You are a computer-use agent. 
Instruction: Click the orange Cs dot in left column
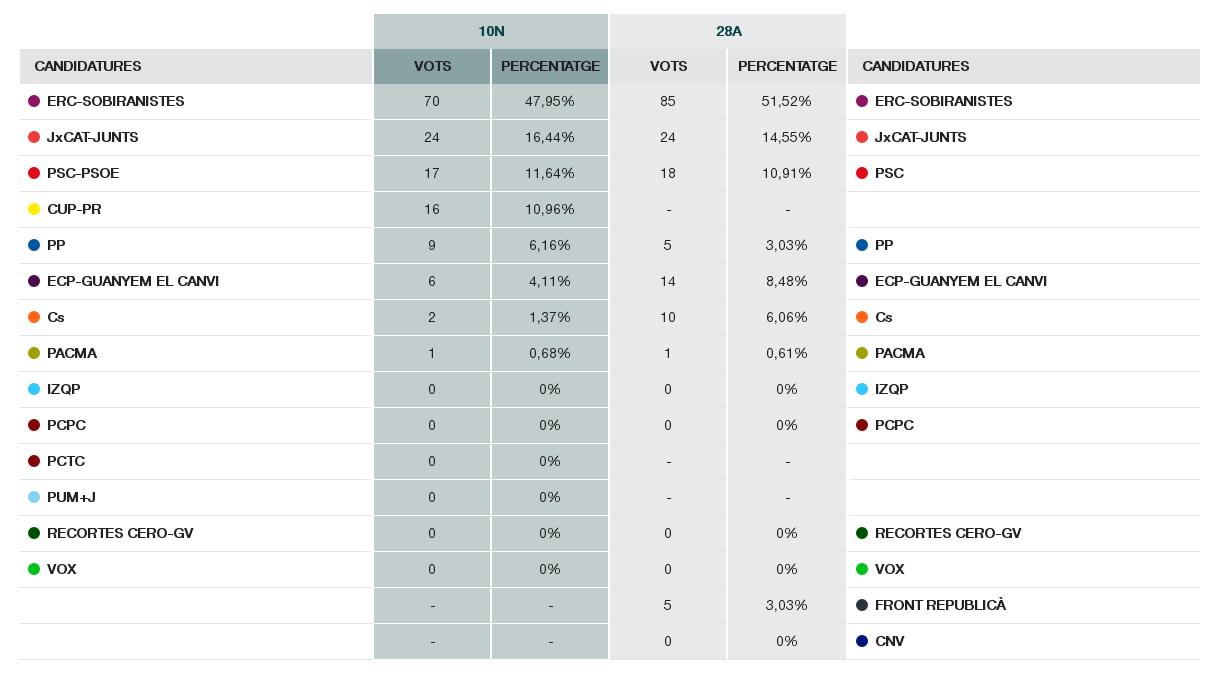(x=34, y=317)
